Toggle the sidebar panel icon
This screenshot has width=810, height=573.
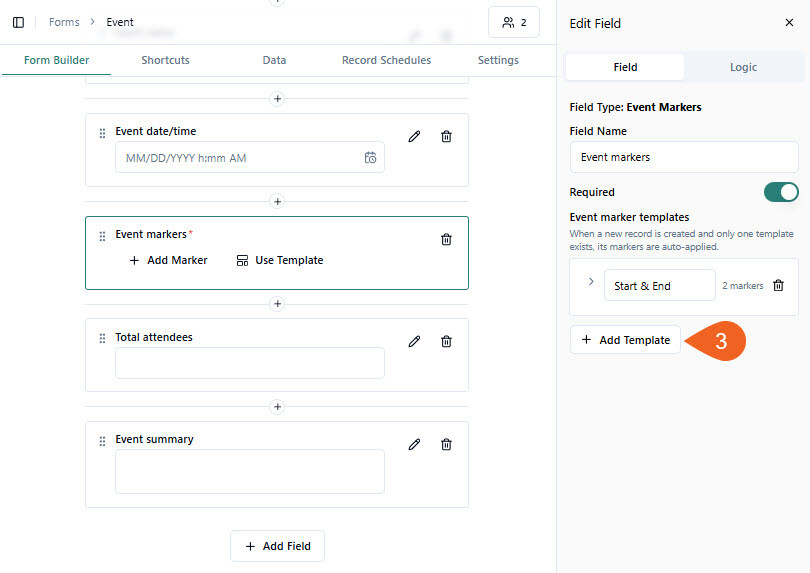[19, 22]
